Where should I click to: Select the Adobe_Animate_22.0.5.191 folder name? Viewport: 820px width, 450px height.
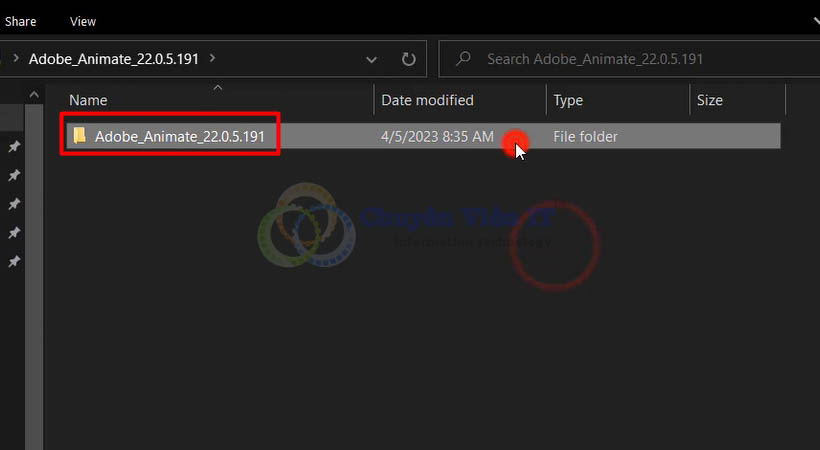pos(180,137)
